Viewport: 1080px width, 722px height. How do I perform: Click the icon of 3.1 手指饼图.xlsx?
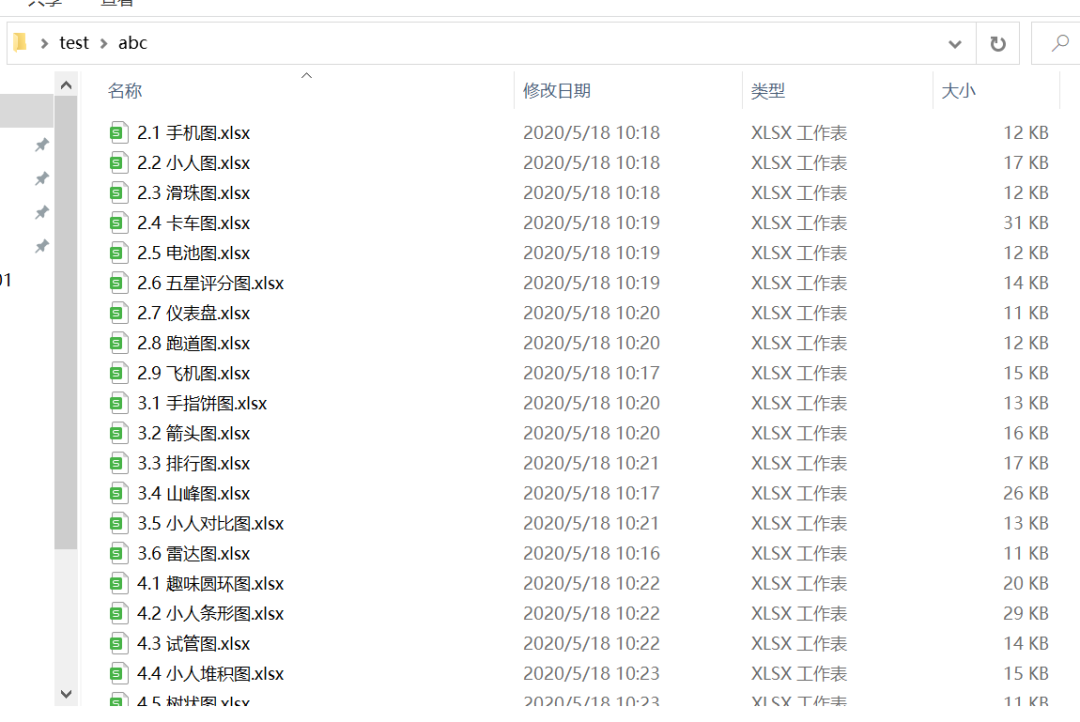click(118, 403)
